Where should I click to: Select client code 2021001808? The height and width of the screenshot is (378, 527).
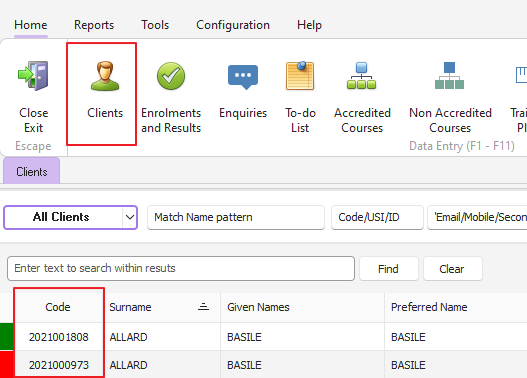click(58, 337)
